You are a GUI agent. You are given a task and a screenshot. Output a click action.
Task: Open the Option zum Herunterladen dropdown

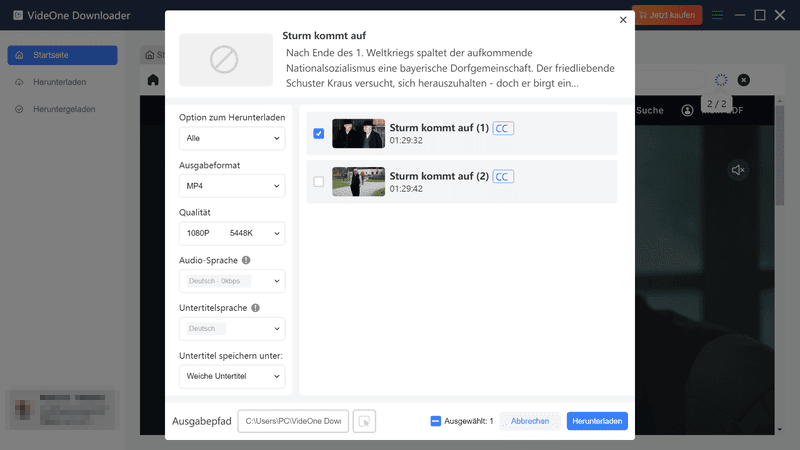point(232,138)
